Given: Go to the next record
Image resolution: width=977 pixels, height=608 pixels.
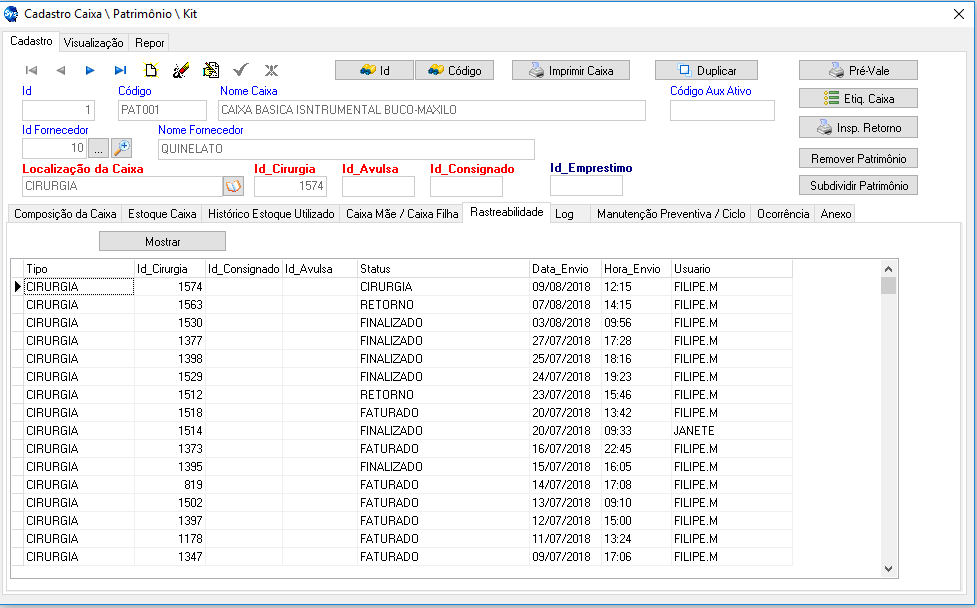Looking at the screenshot, I should click(x=90, y=71).
